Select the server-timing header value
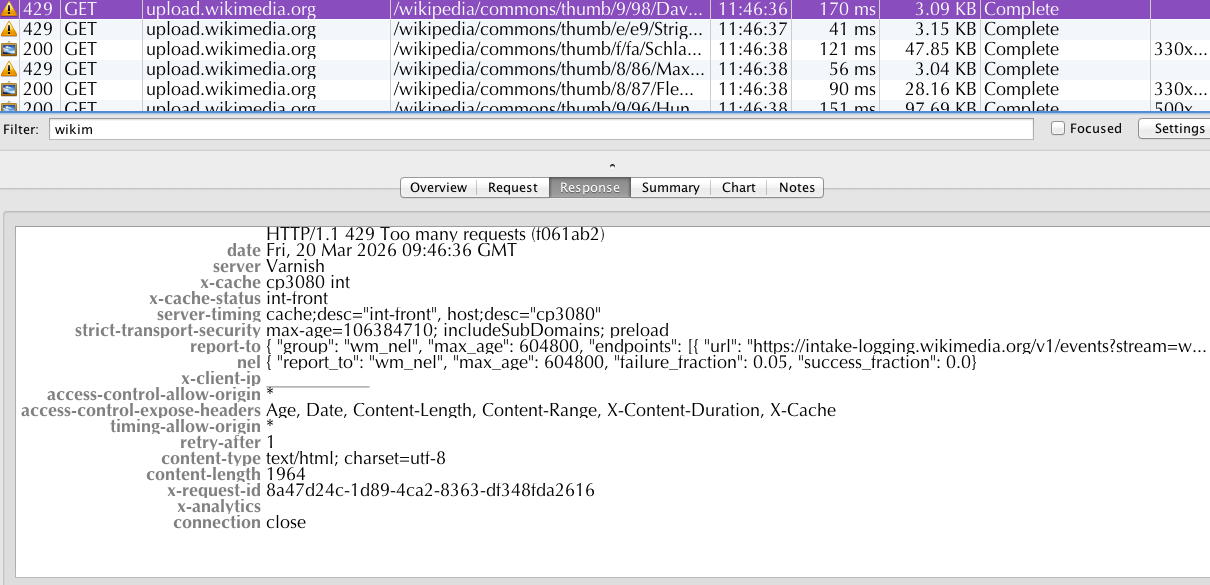The height and width of the screenshot is (585, 1210). (x=433, y=314)
